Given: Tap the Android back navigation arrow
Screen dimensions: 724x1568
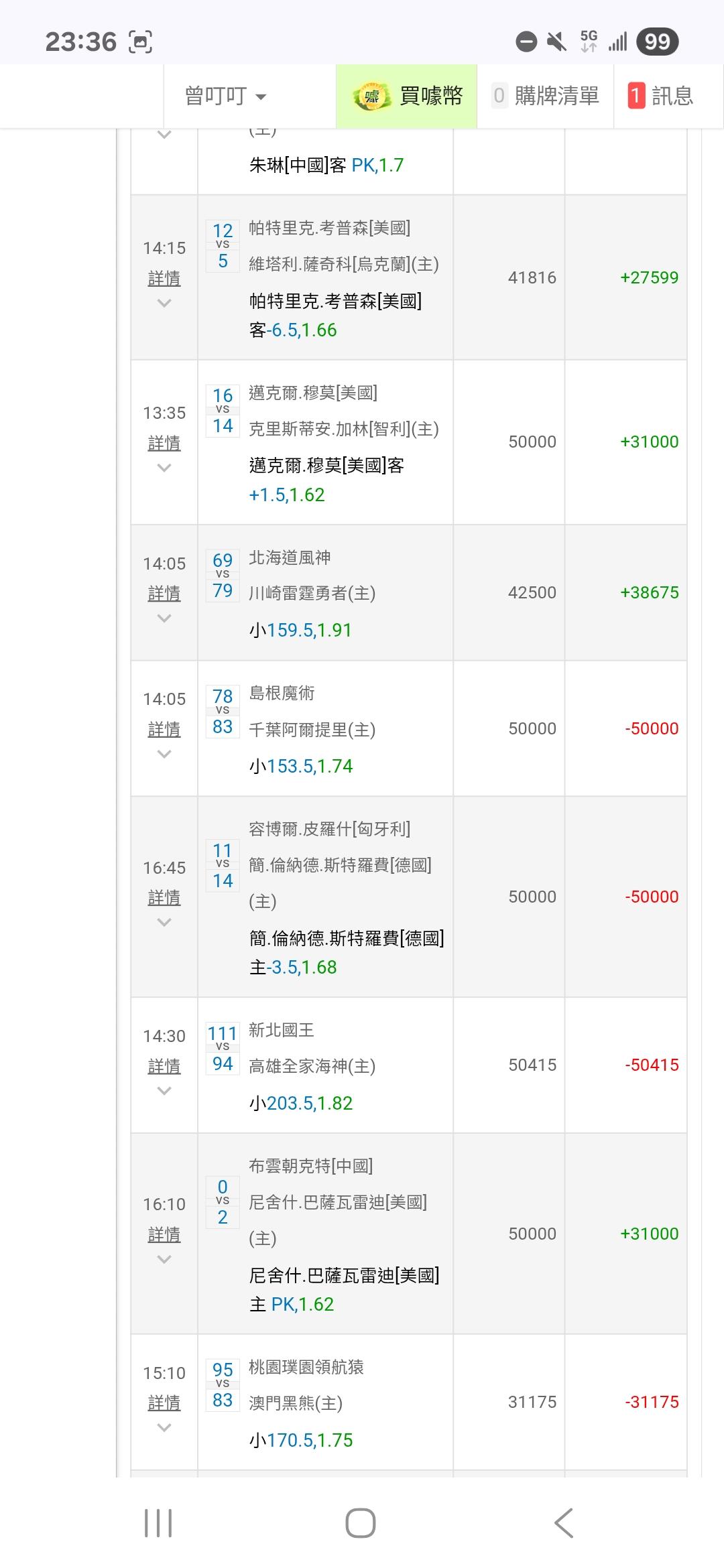Looking at the screenshot, I should tap(564, 1522).
